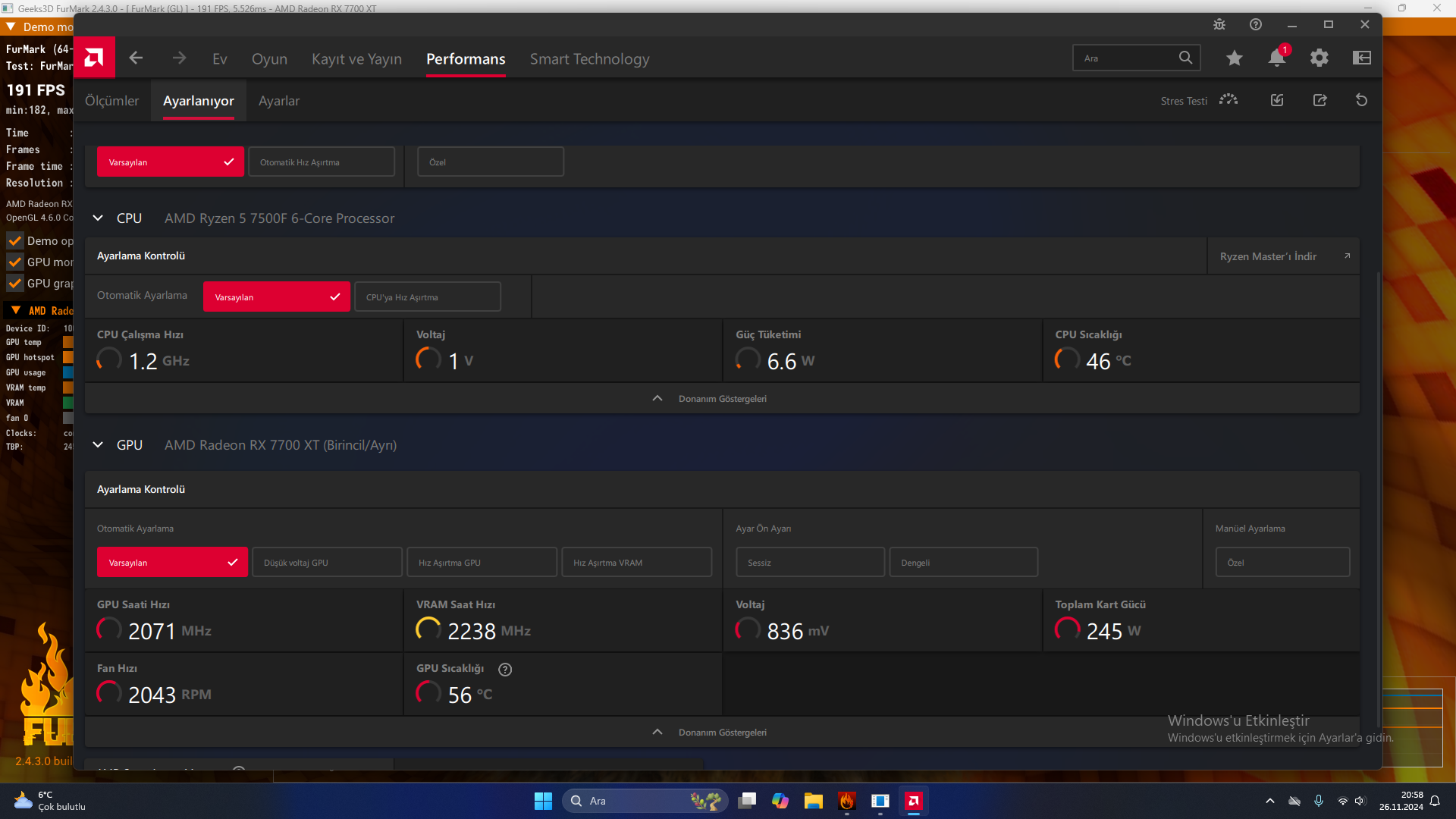Click the search magnifier icon

[x=1185, y=58]
